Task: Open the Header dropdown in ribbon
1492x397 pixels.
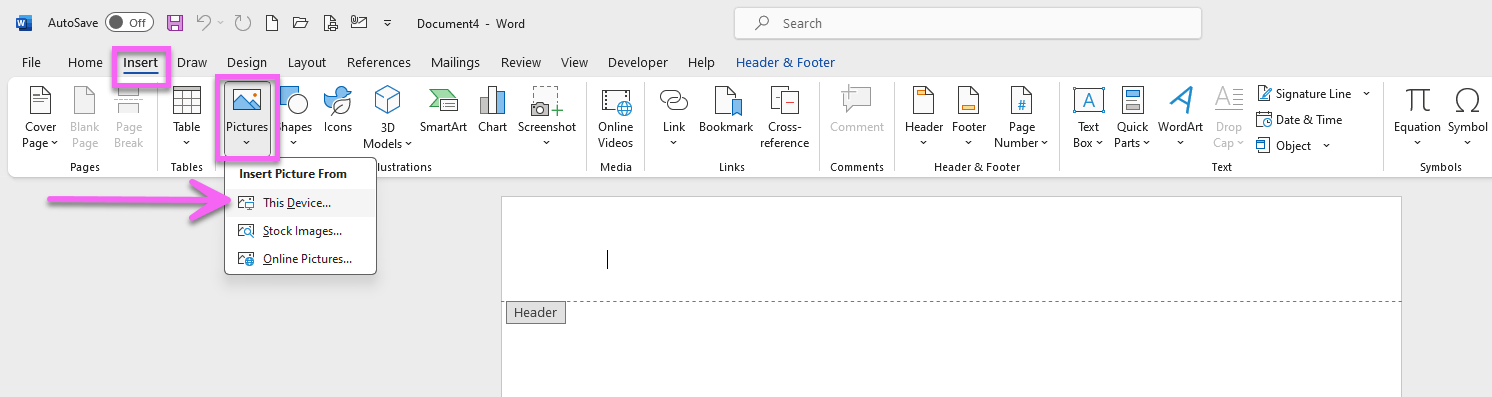Action: (924, 117)
